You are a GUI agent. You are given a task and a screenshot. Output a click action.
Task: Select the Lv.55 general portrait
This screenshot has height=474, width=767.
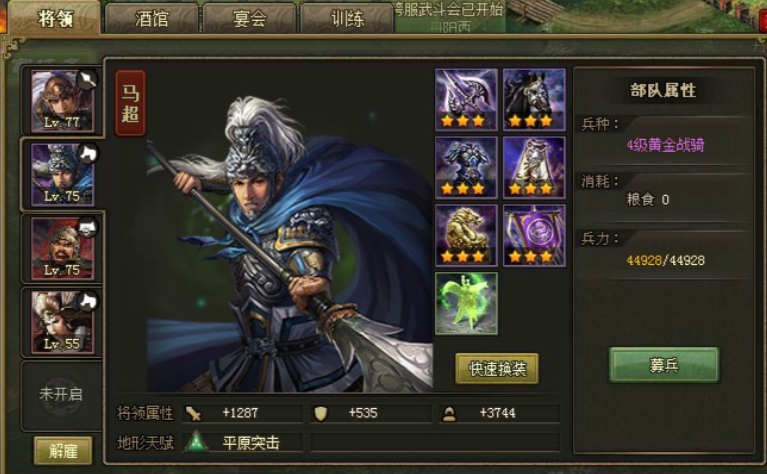coord(62,322)
